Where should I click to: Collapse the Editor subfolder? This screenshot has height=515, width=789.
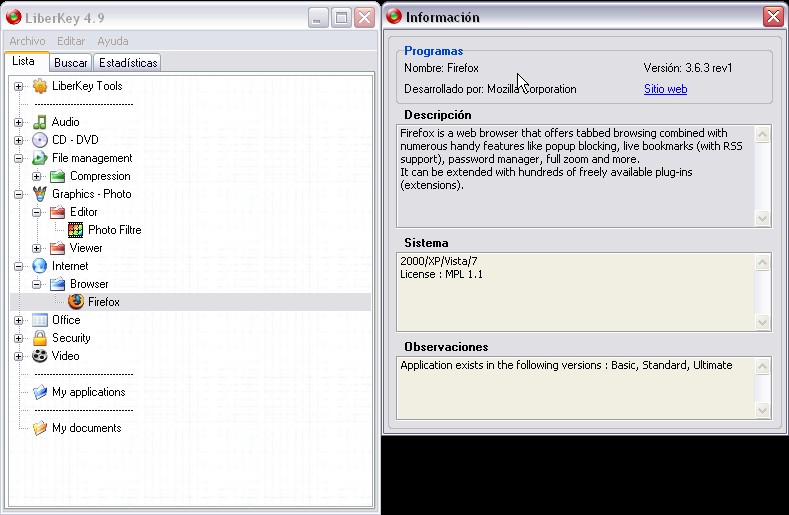coord(36,212)
